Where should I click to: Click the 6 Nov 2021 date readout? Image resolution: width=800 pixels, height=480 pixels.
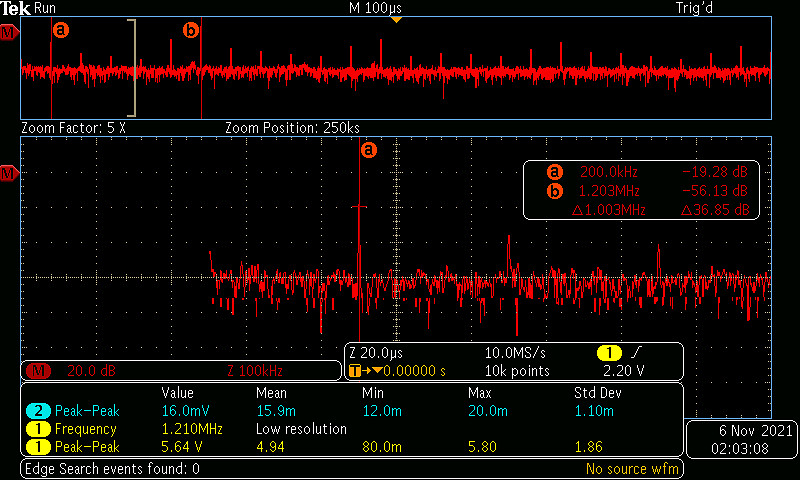(x=756, y=431)
